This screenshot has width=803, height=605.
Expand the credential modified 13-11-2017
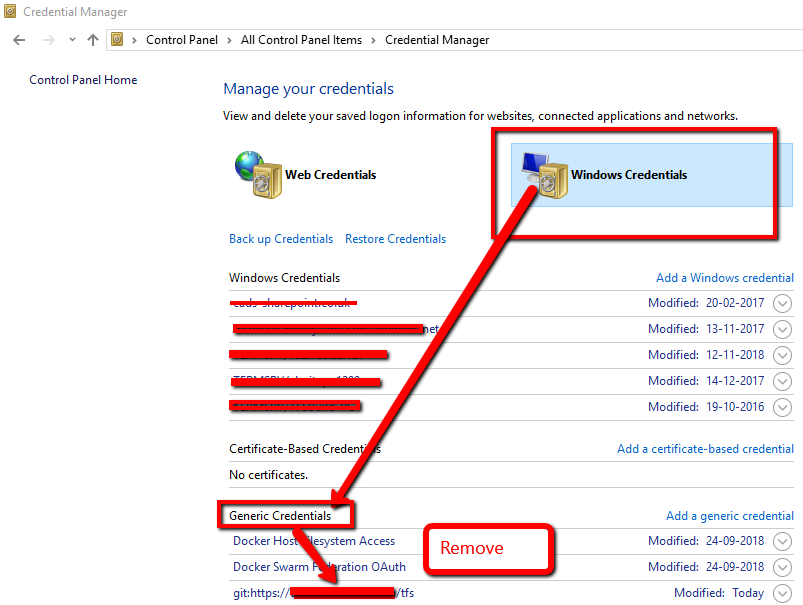[782, 329]
